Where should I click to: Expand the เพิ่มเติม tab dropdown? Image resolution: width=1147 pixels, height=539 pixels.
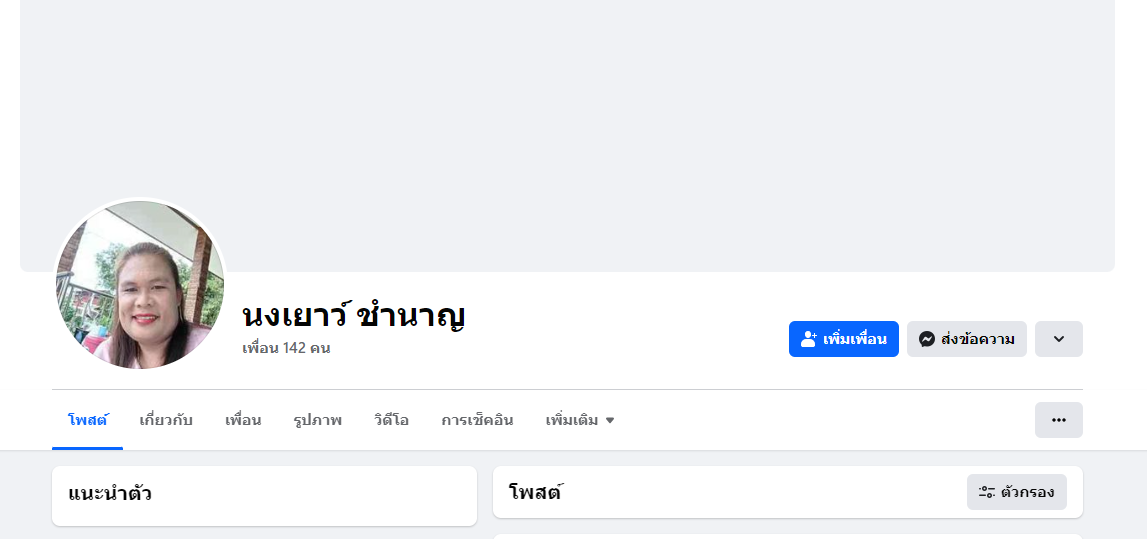[580, 420]
